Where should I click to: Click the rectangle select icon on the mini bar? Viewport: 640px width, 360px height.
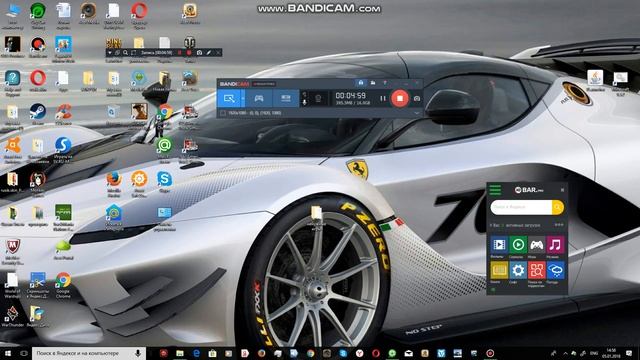[133, 53]
